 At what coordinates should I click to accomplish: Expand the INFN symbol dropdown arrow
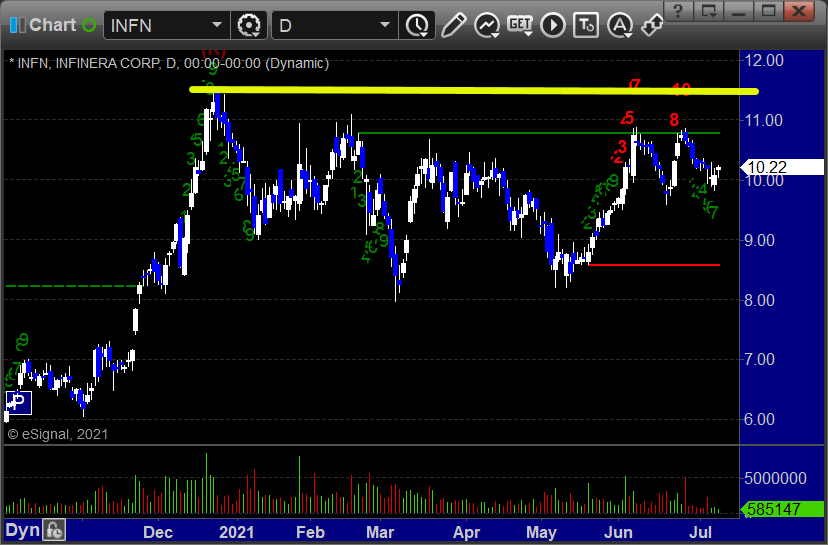coord(217,25)
